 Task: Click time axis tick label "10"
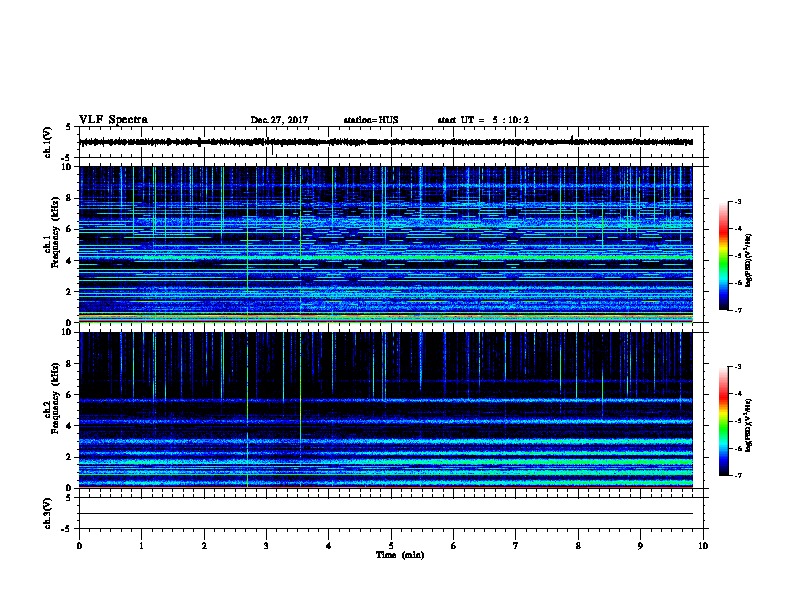tap(703, 546)
